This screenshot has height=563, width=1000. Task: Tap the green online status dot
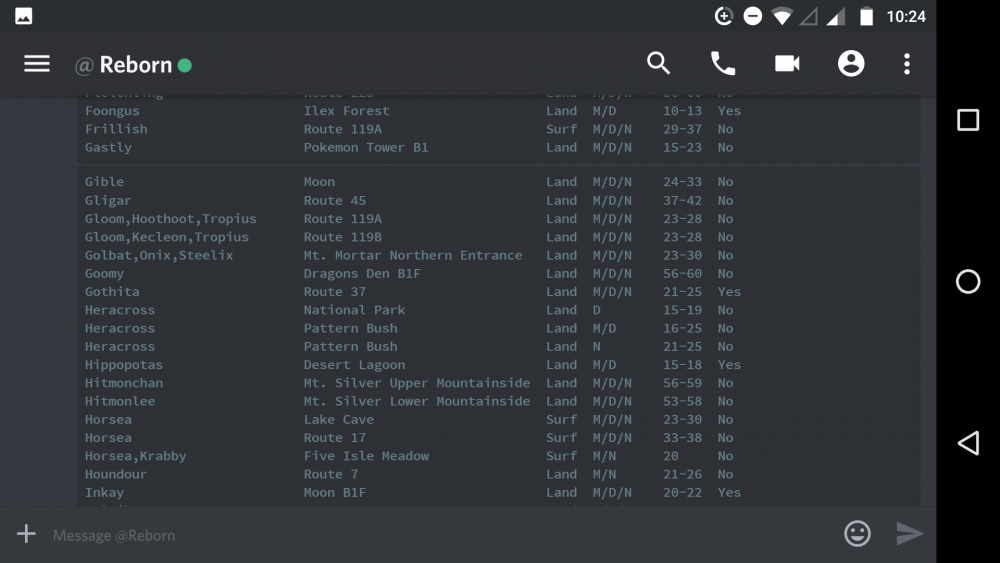coord(185,66)
